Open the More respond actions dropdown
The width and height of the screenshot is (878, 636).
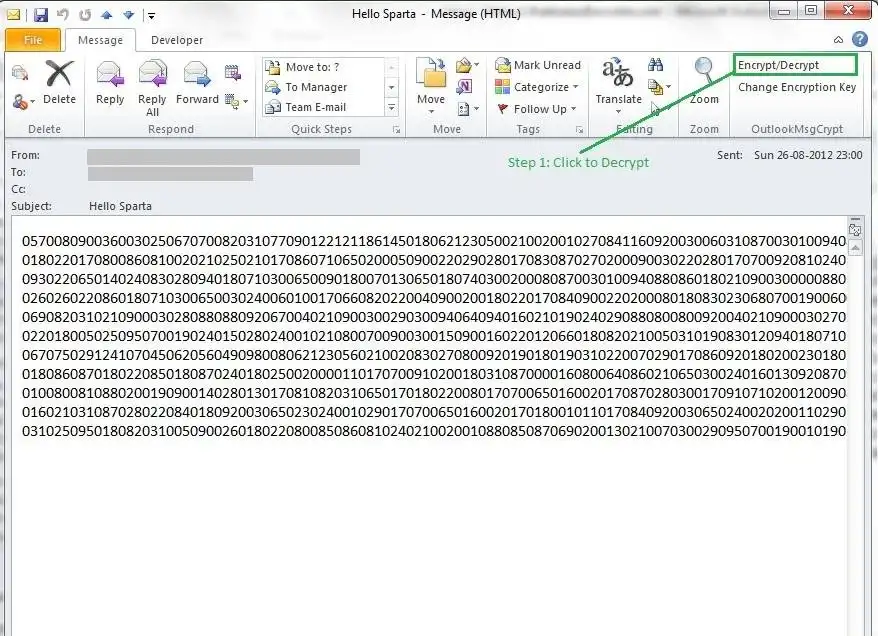(236, 101)
